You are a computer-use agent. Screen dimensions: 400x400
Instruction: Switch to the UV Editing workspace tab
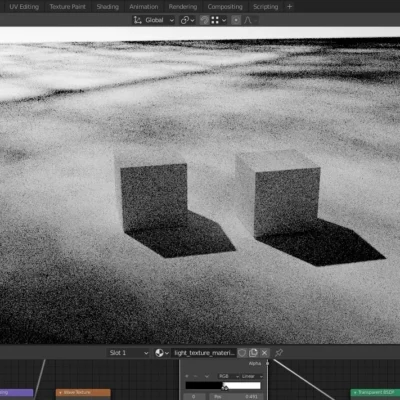click(x=24, y=7)
